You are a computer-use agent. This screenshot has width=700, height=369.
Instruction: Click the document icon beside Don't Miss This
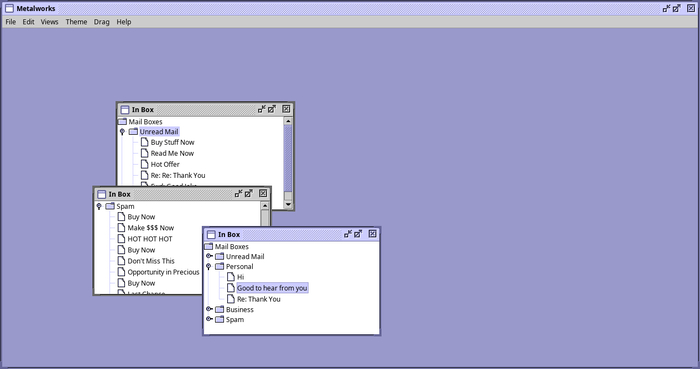tap(121, 261)
